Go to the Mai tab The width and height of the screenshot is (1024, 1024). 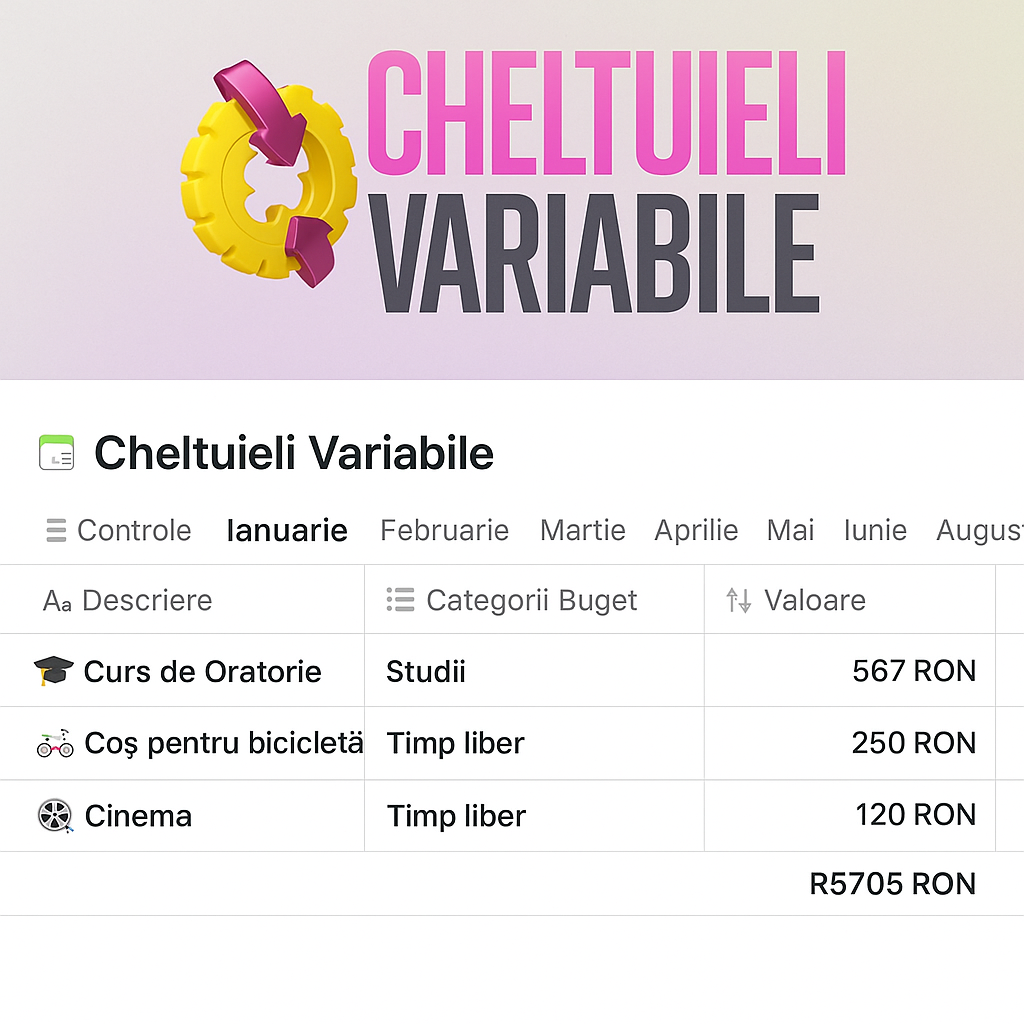(x=790, y=530)
